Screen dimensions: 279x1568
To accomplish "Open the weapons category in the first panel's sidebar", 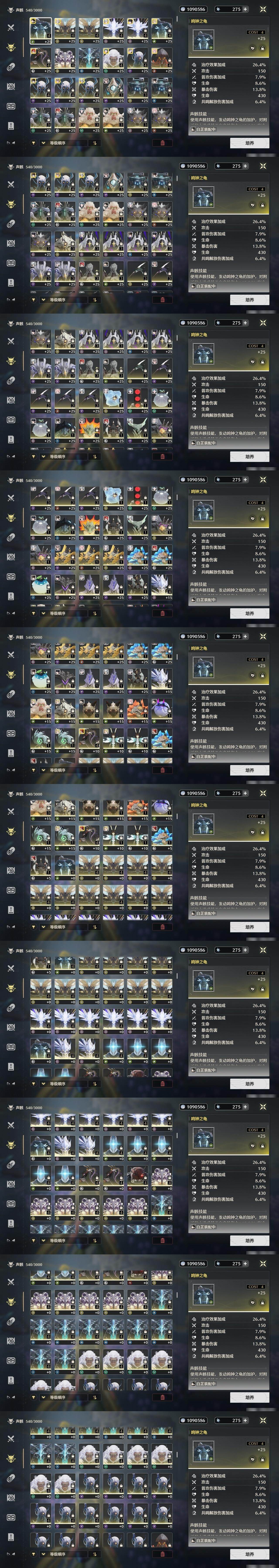I will [x=11, y=27].
